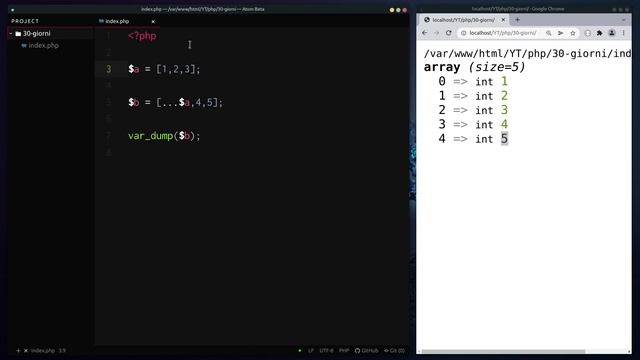
Task: Reload the localhost page in Chrome
Action: tap(449, 33)
